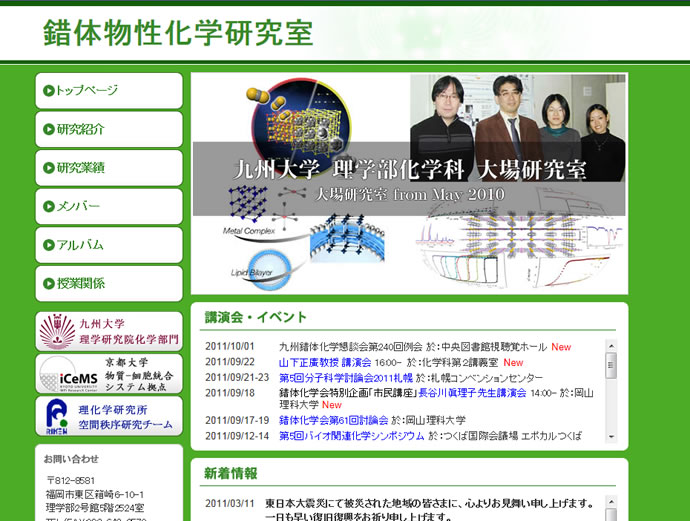
Task: Click the arrow icon beside トップページ
Action: 48,91
